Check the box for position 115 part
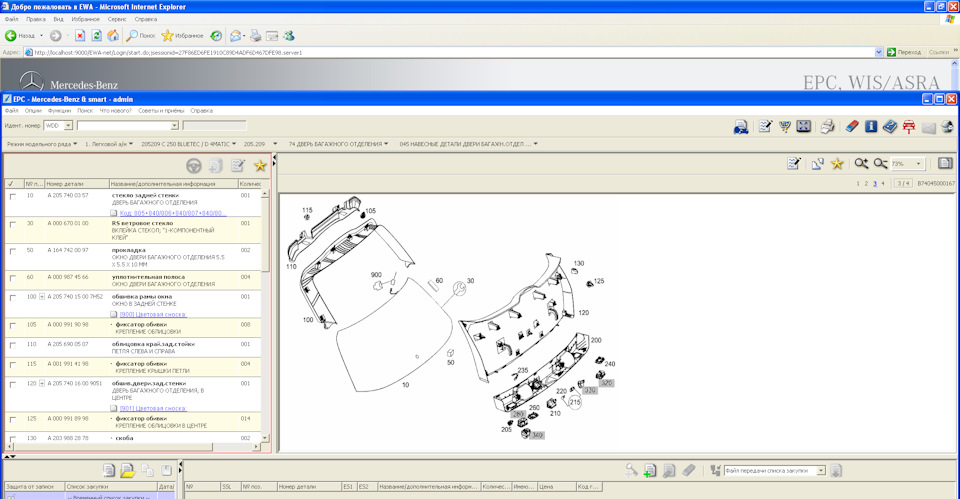 12,365
